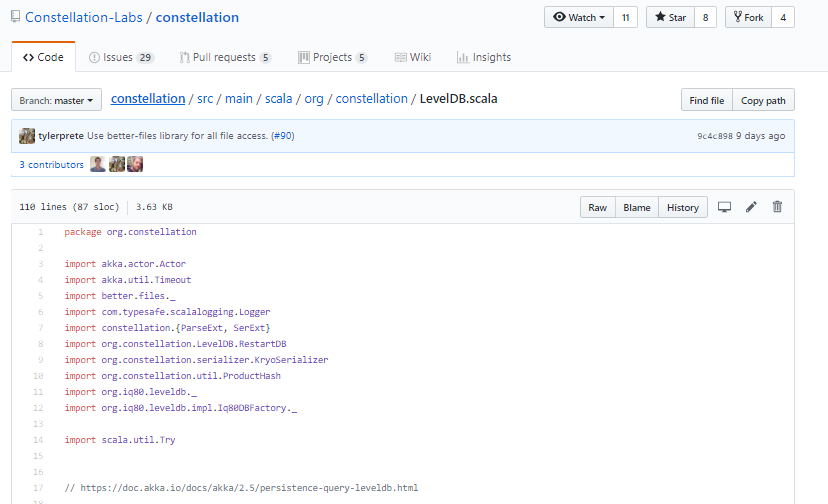Click the pencil edit file icon
This screenshot has width=828, height=504.
point(751,207)
